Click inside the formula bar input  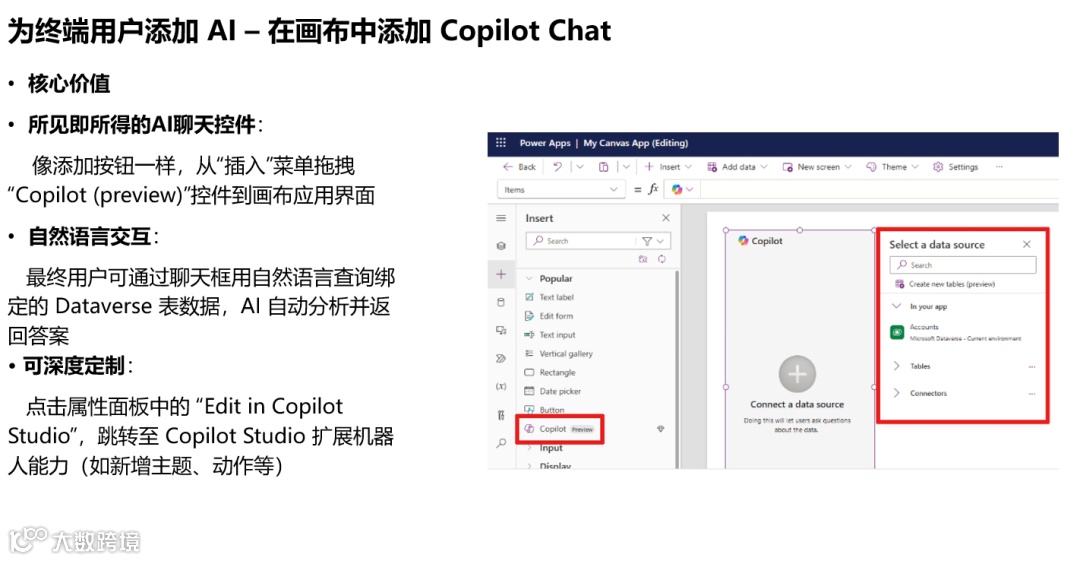point(878,190)
